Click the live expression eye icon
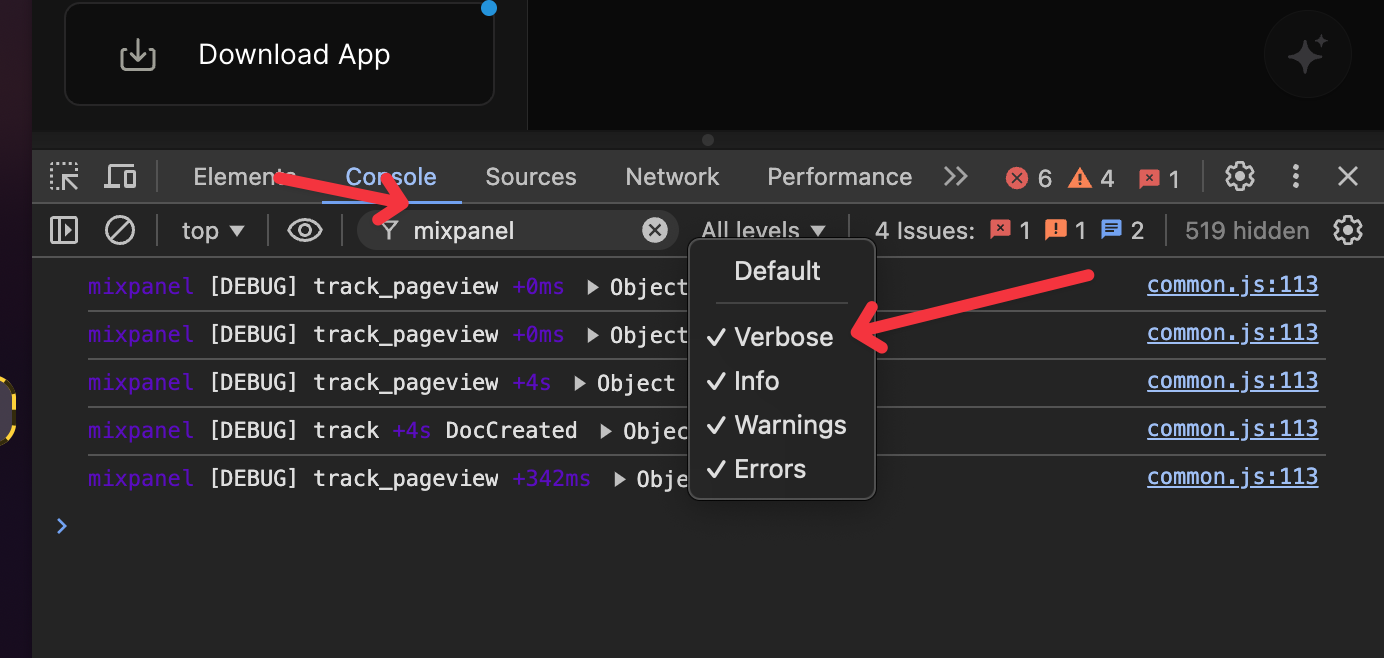Image resolution: width=1384 pixels, height=658 pixels. pos(304,231)
